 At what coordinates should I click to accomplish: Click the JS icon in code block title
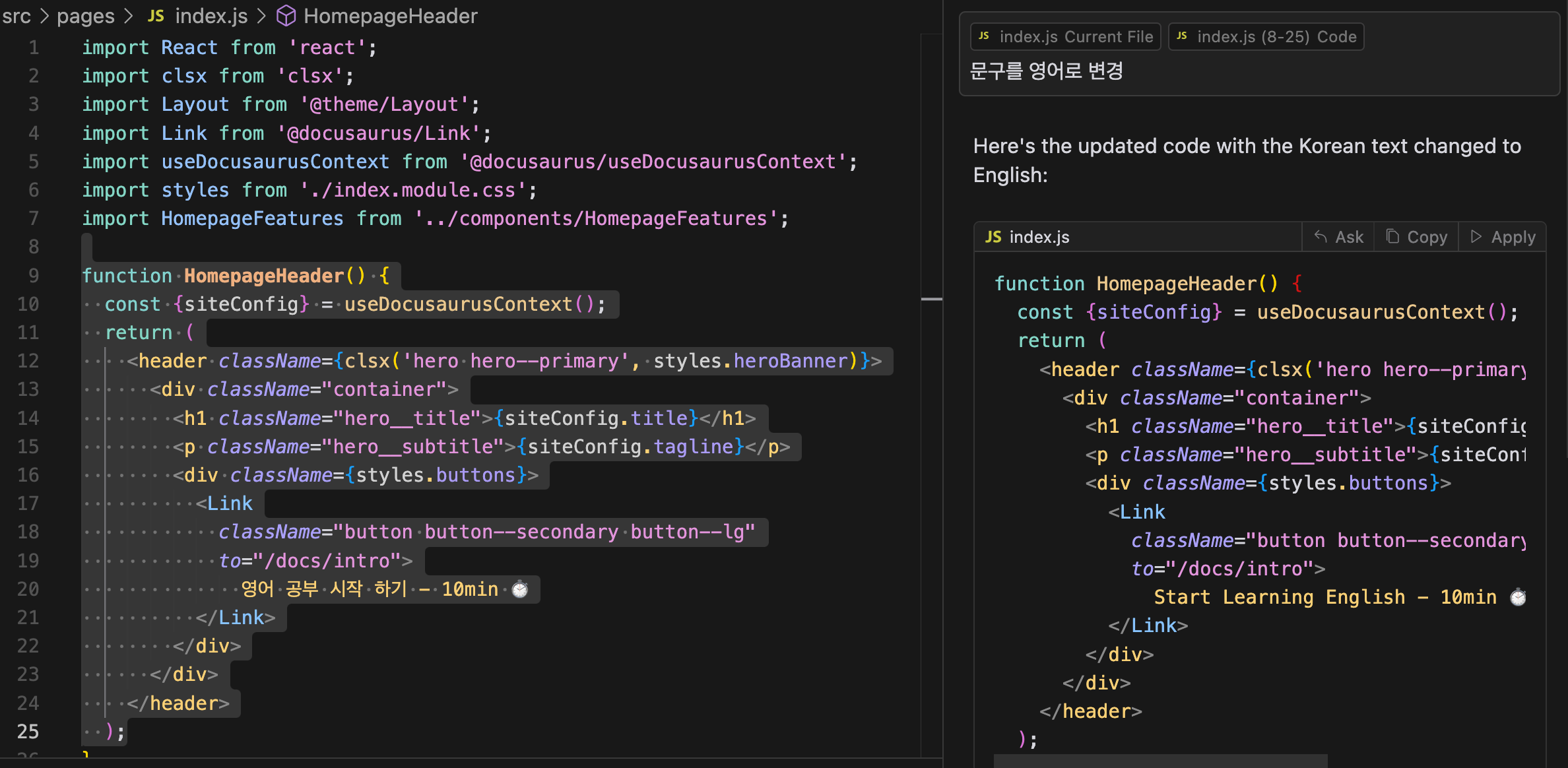click(x=993, y=237)
